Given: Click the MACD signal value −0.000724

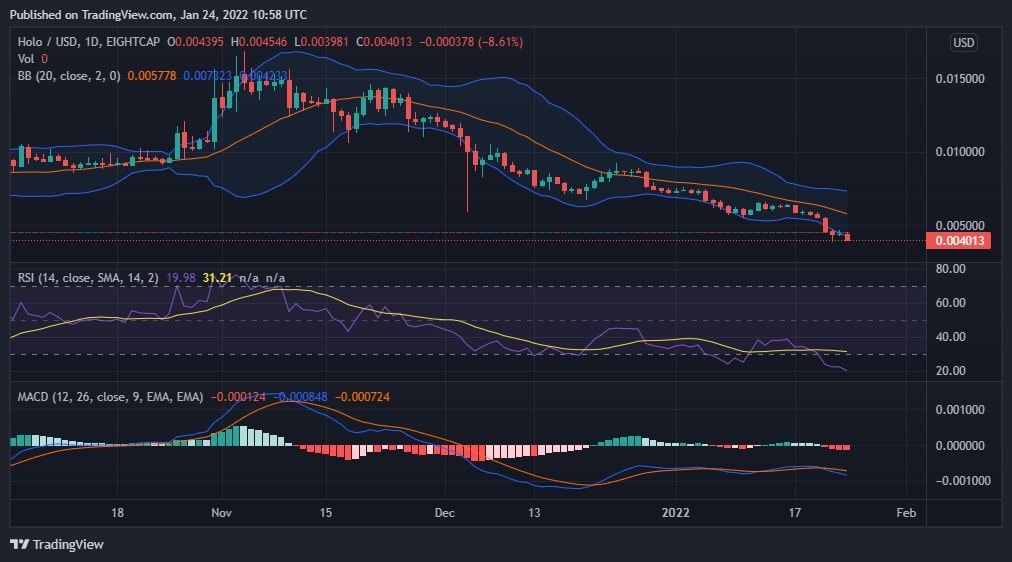Looking at the screenshot, I should [x=362, y=397].
